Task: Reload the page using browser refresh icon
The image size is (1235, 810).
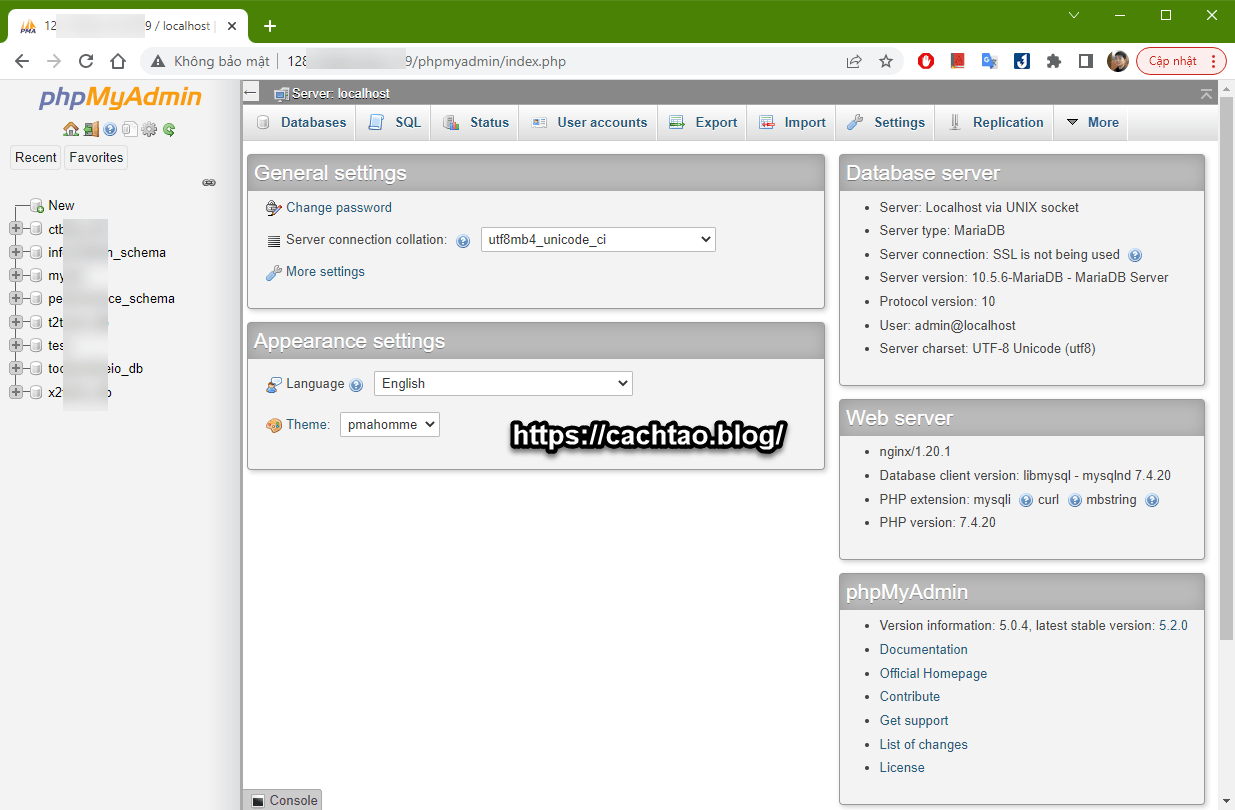Action: [86, 61]
